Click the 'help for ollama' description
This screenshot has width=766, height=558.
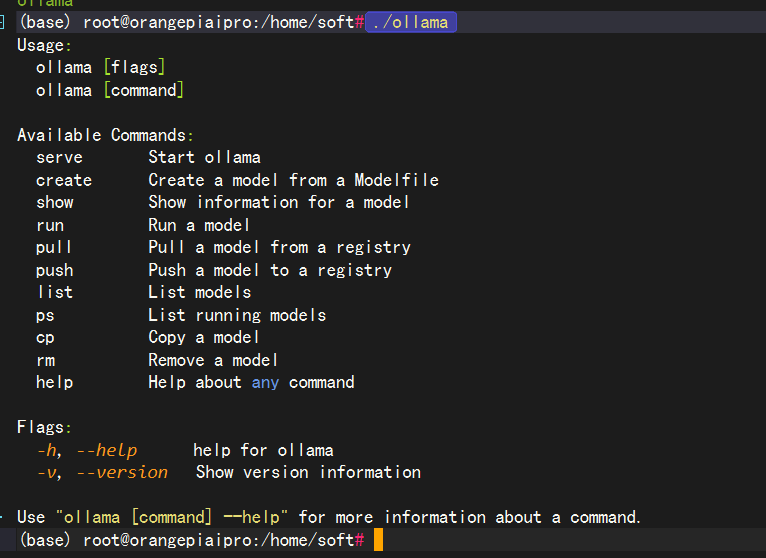click(263, 451)
